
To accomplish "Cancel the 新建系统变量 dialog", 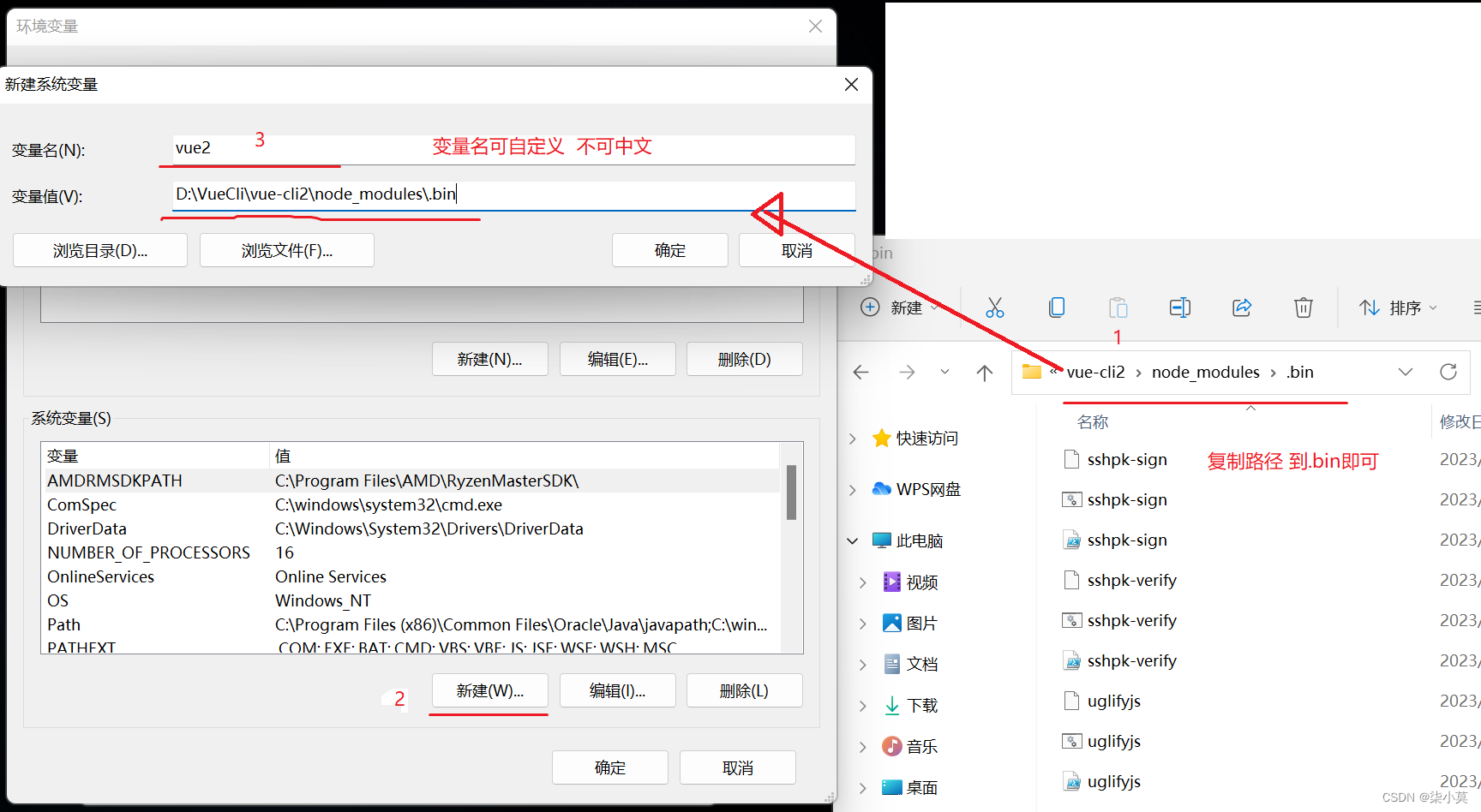I will tap(797, 250).
